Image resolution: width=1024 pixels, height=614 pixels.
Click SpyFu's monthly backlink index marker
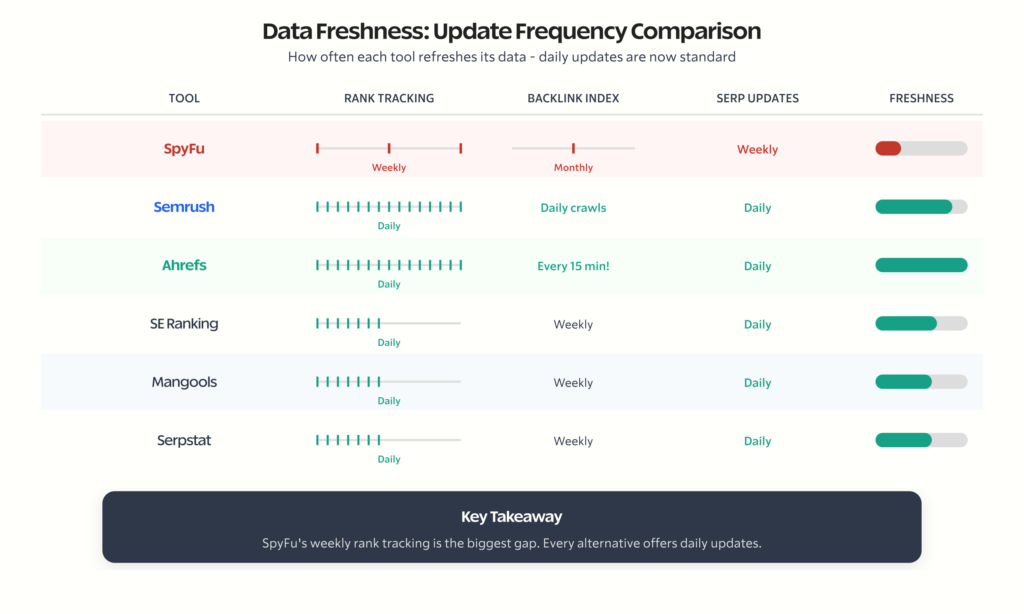[573, 148]
